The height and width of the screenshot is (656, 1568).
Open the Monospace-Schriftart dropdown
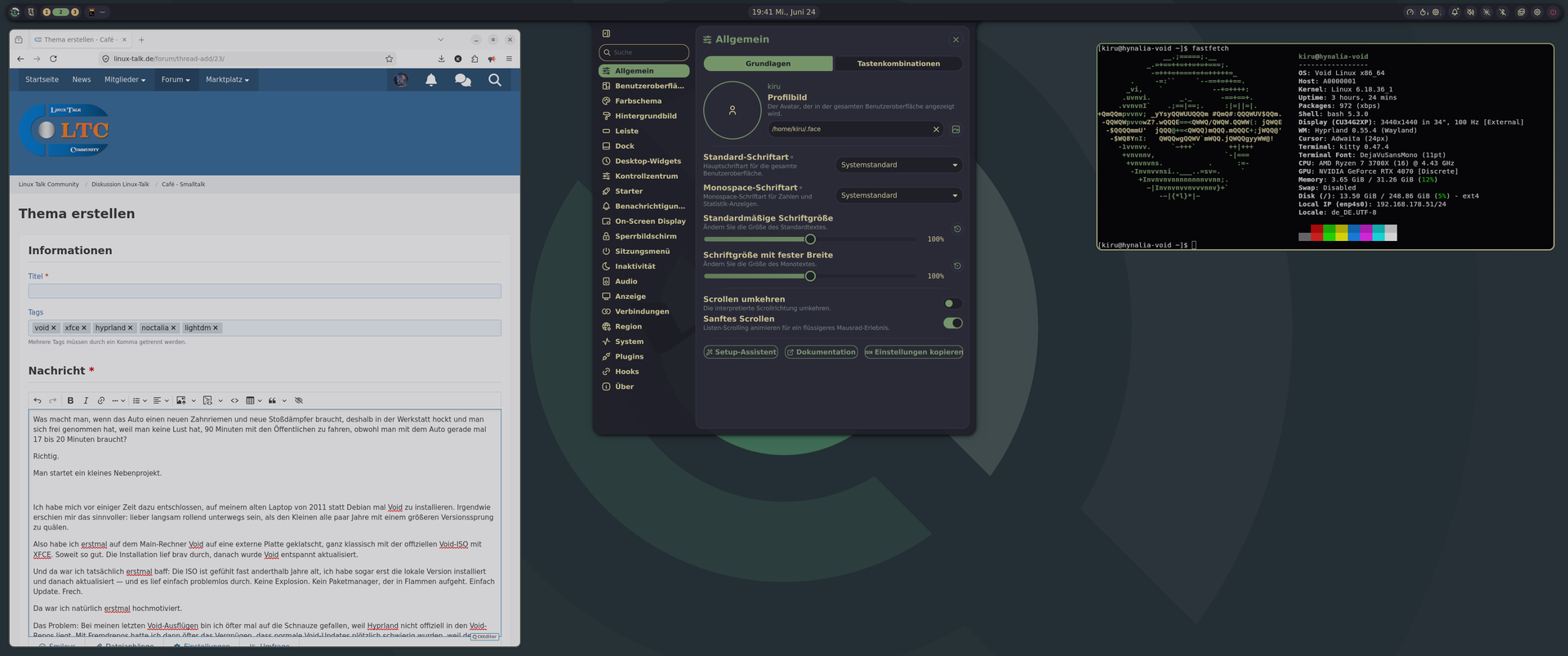[898, 195]
